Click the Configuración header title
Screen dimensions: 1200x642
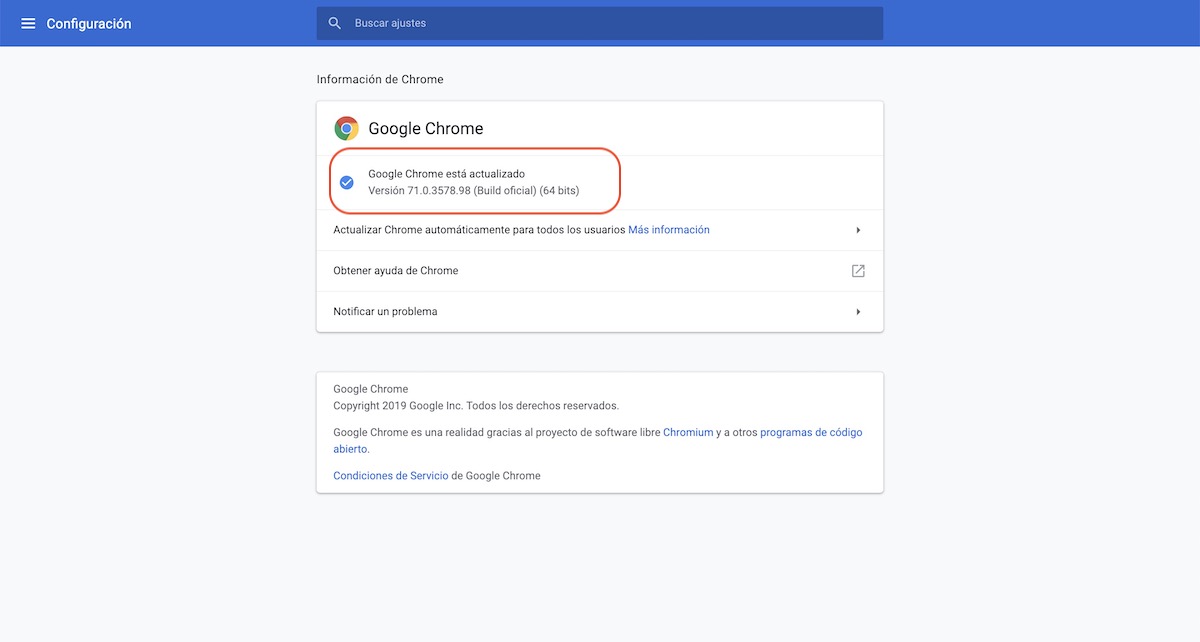pos(89,23)
